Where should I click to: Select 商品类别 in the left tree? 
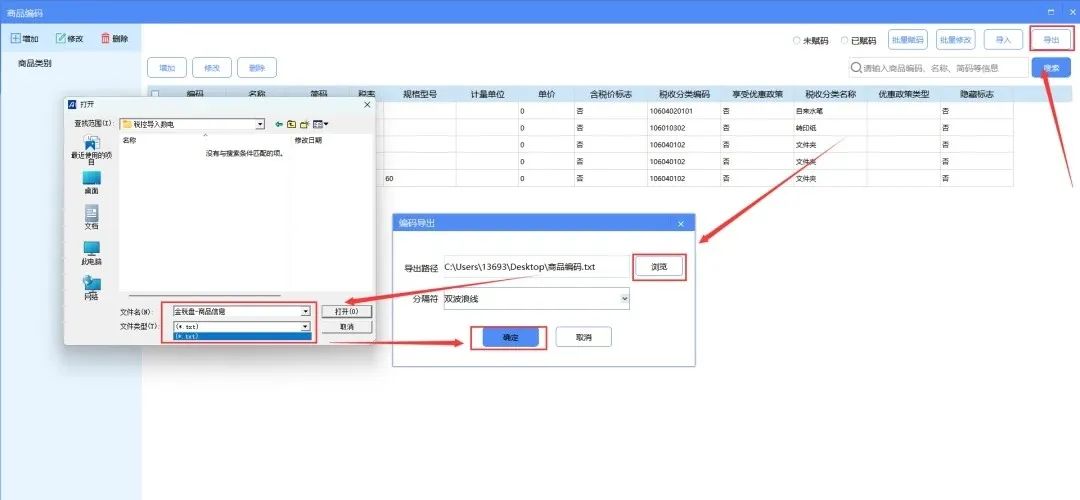[35, 63]
